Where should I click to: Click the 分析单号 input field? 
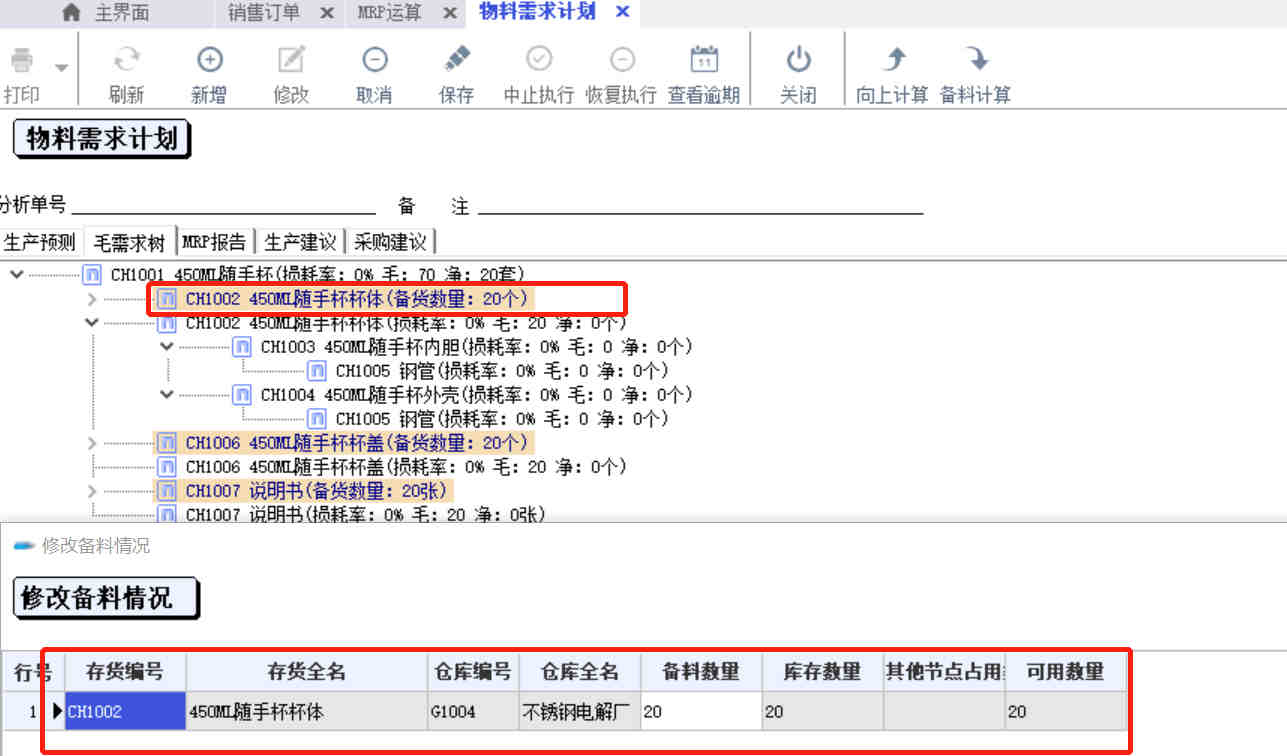tap(223, 205)
